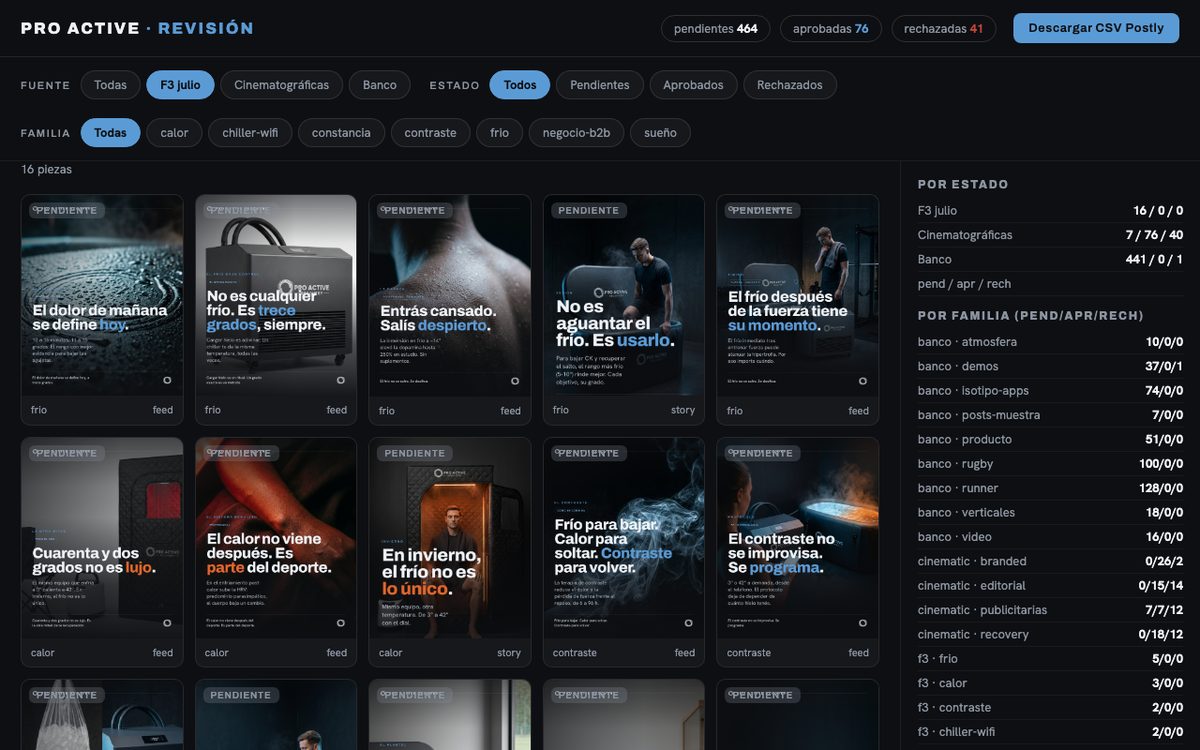Set Estado filter to Aprobados
Image resolution: width=1200 pixels, height=750 pixels.
click(693, 85)
